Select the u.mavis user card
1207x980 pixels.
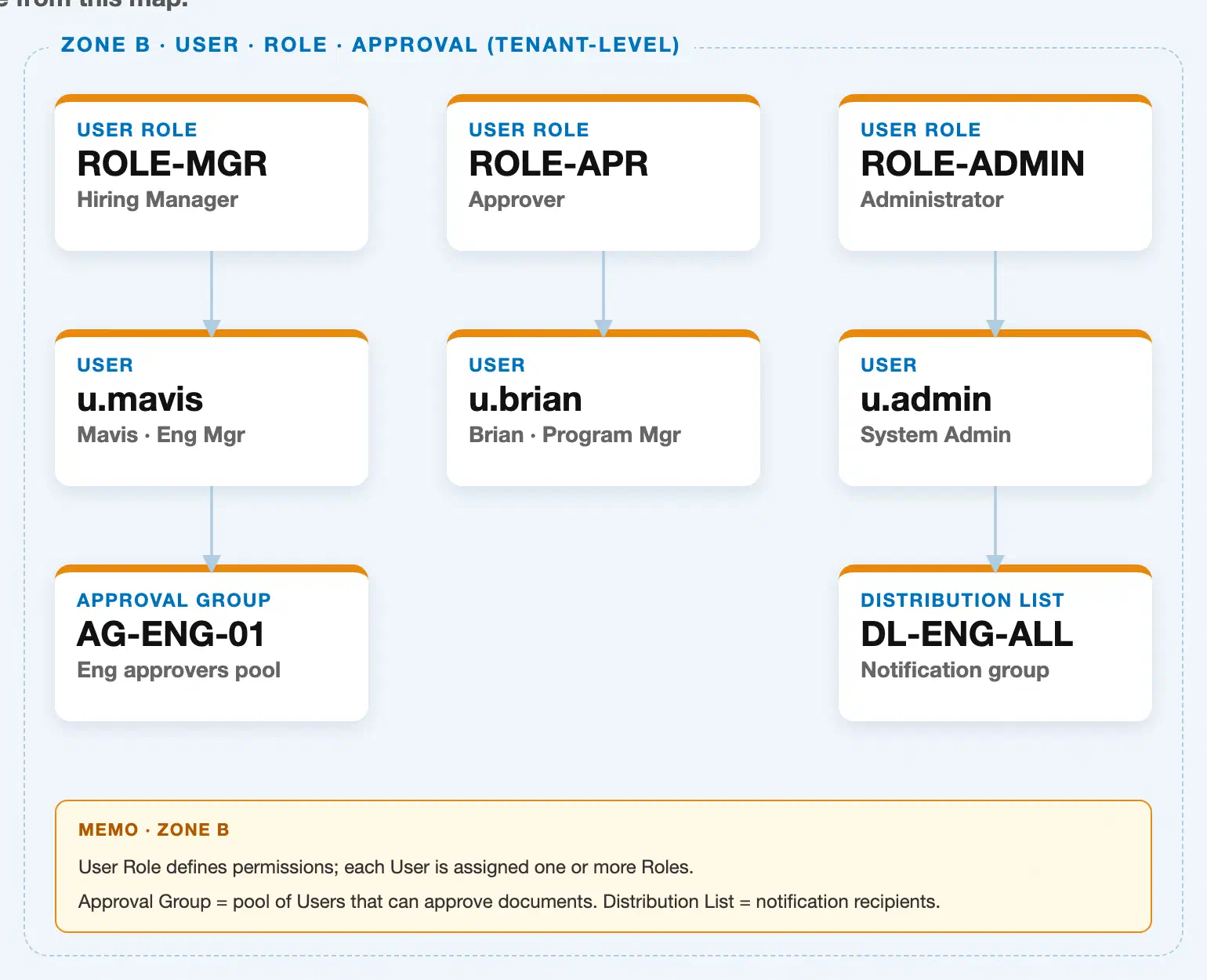click(x=212, y=408)
